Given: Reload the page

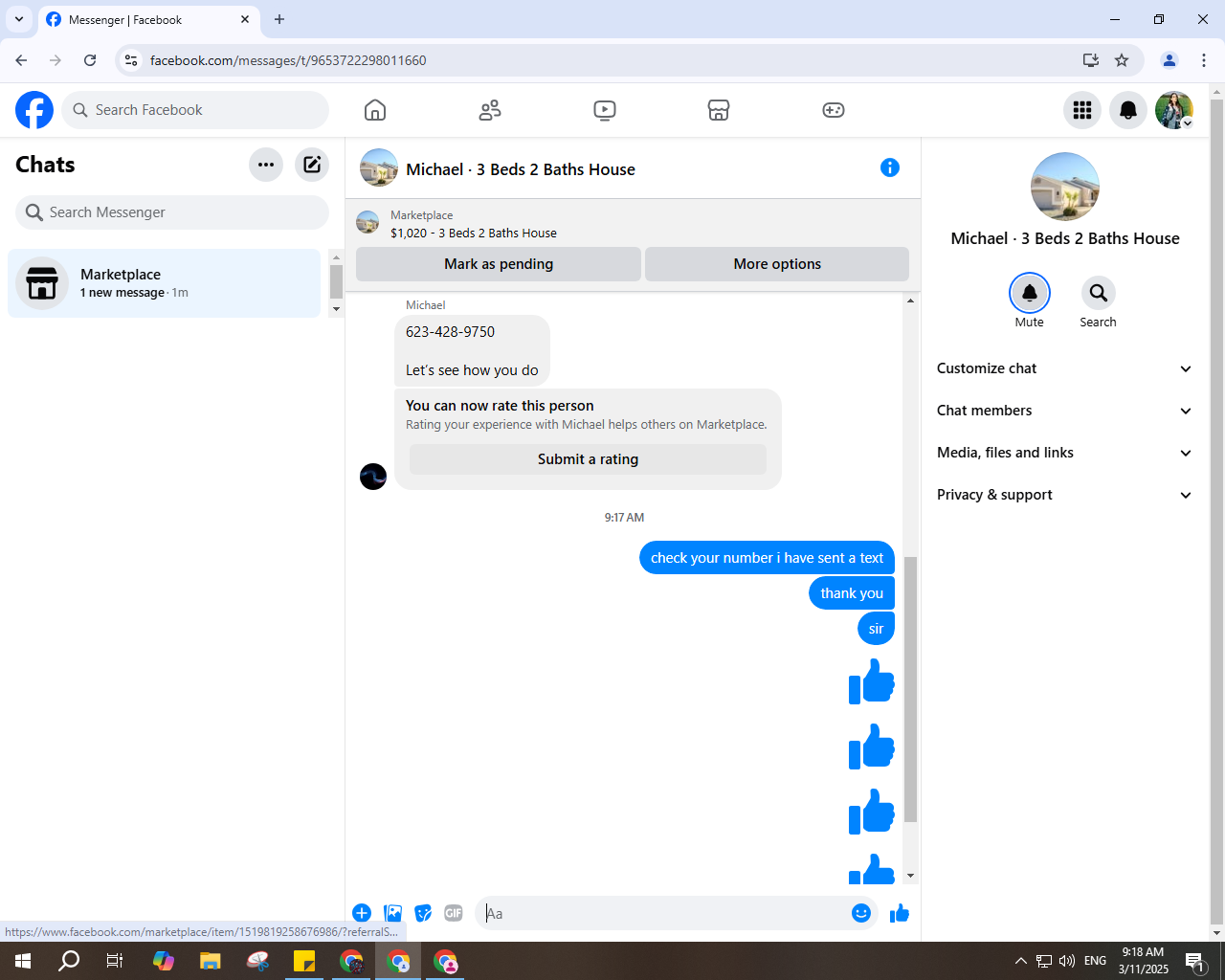Looking at the screenshot, I should pos(90,60).
